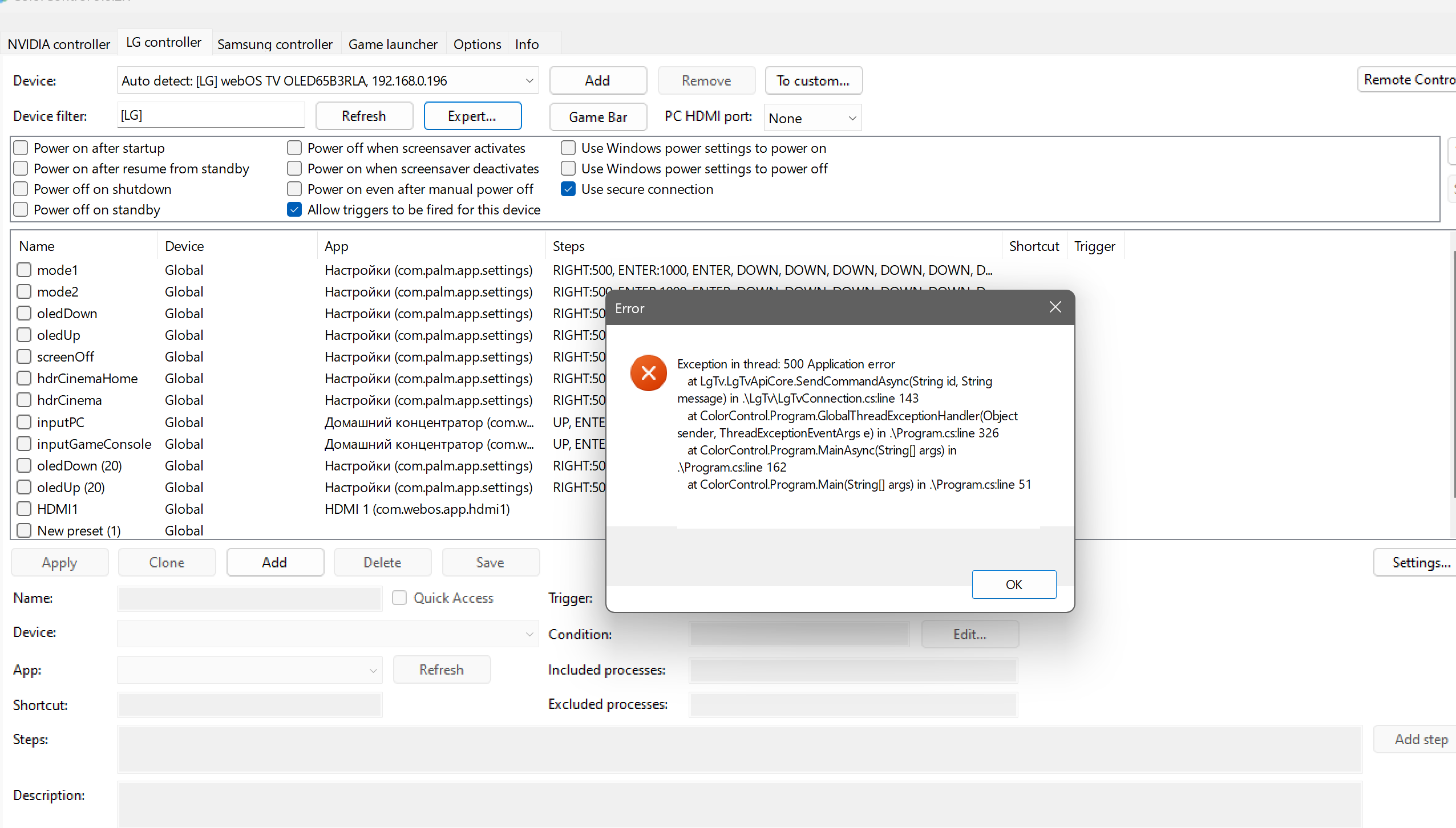
Task: Select the screenOff preset row
Action: [x=66, y=357]
